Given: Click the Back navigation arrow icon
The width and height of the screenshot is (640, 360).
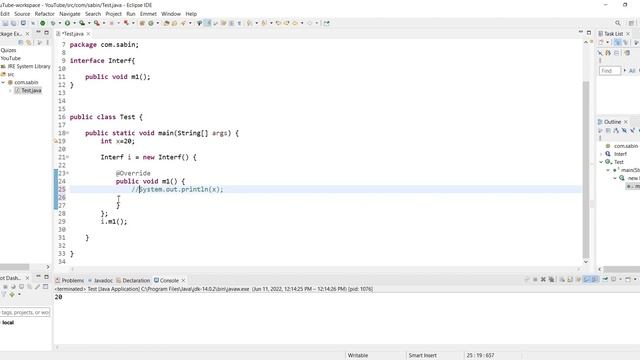Looking at the screenshot, I should [295, 23].
